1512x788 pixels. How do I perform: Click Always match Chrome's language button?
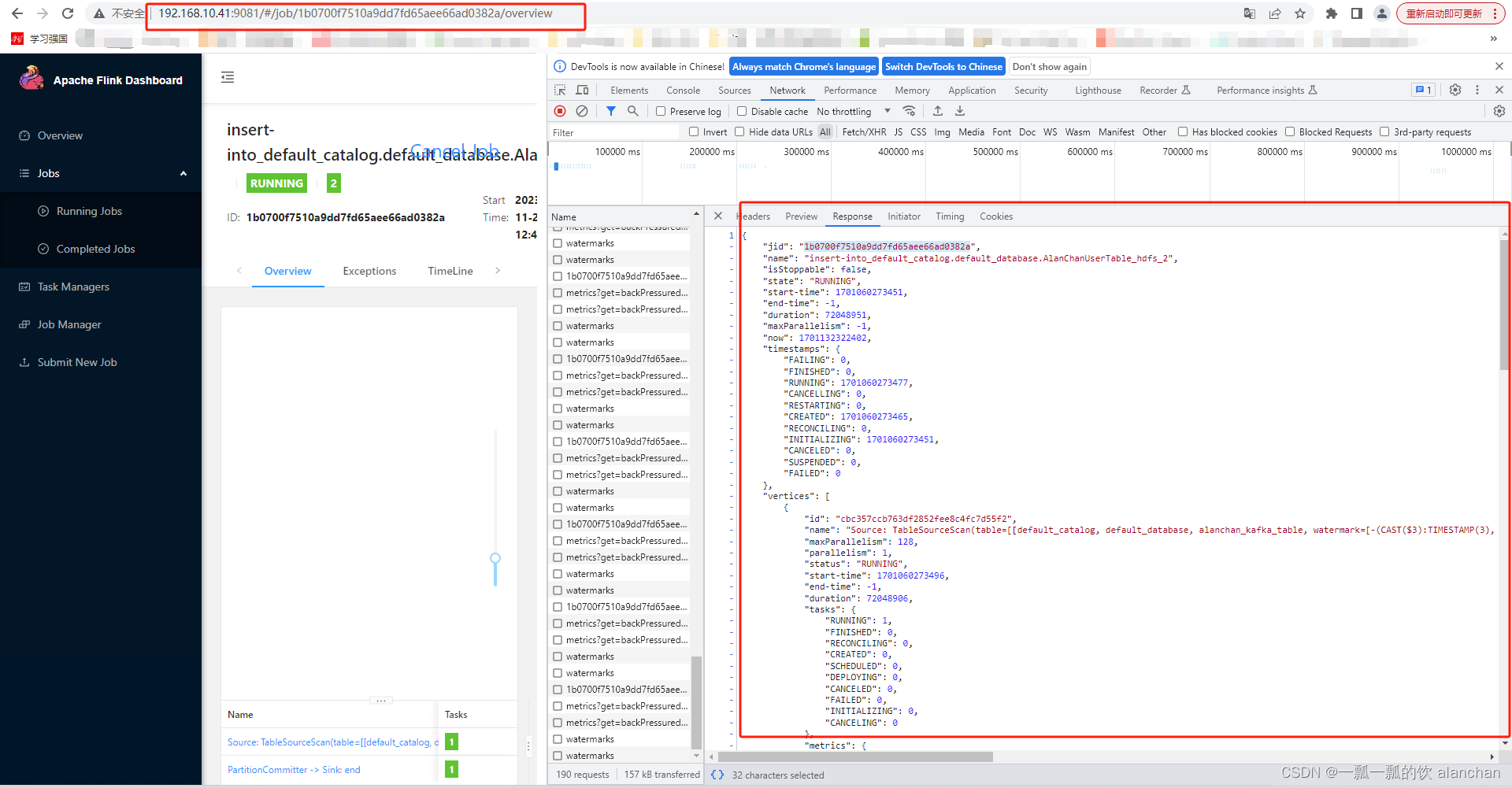804,67
